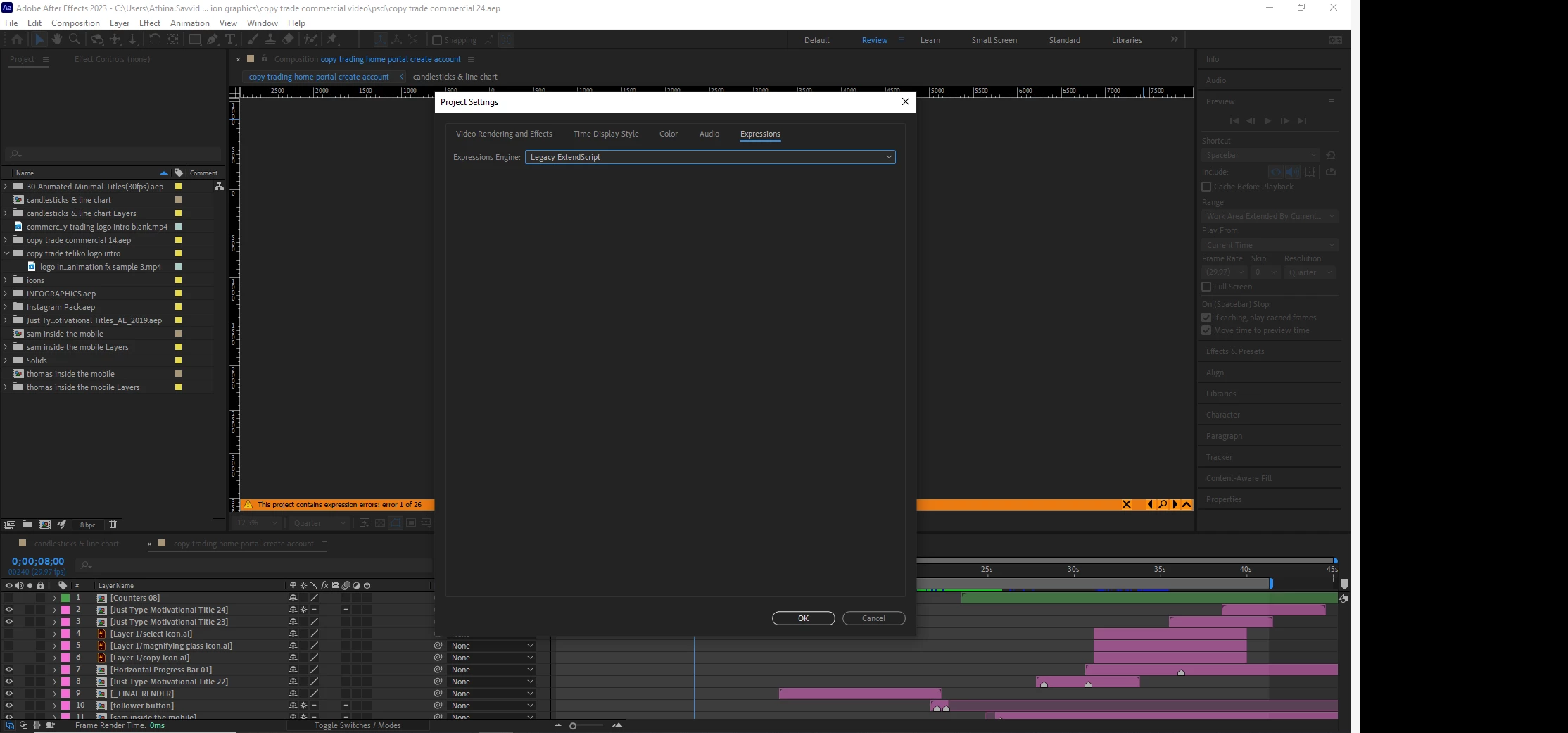The width and height of the screenshot is (1568, 733).
Task: Open parent dropdown for _FINAL RENDER layer
Action: [x=492, y=694]
